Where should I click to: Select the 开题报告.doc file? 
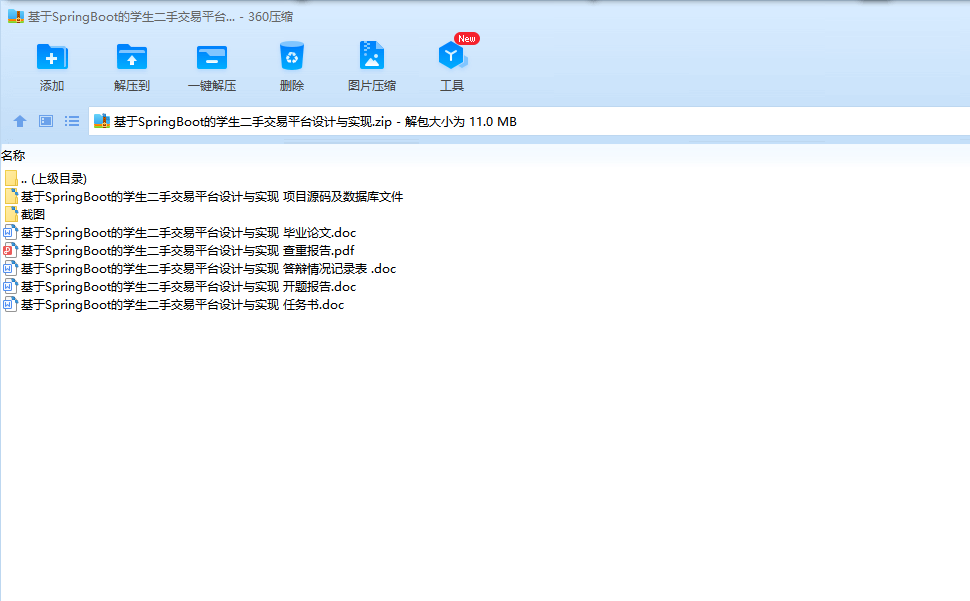tap(180, 286)
